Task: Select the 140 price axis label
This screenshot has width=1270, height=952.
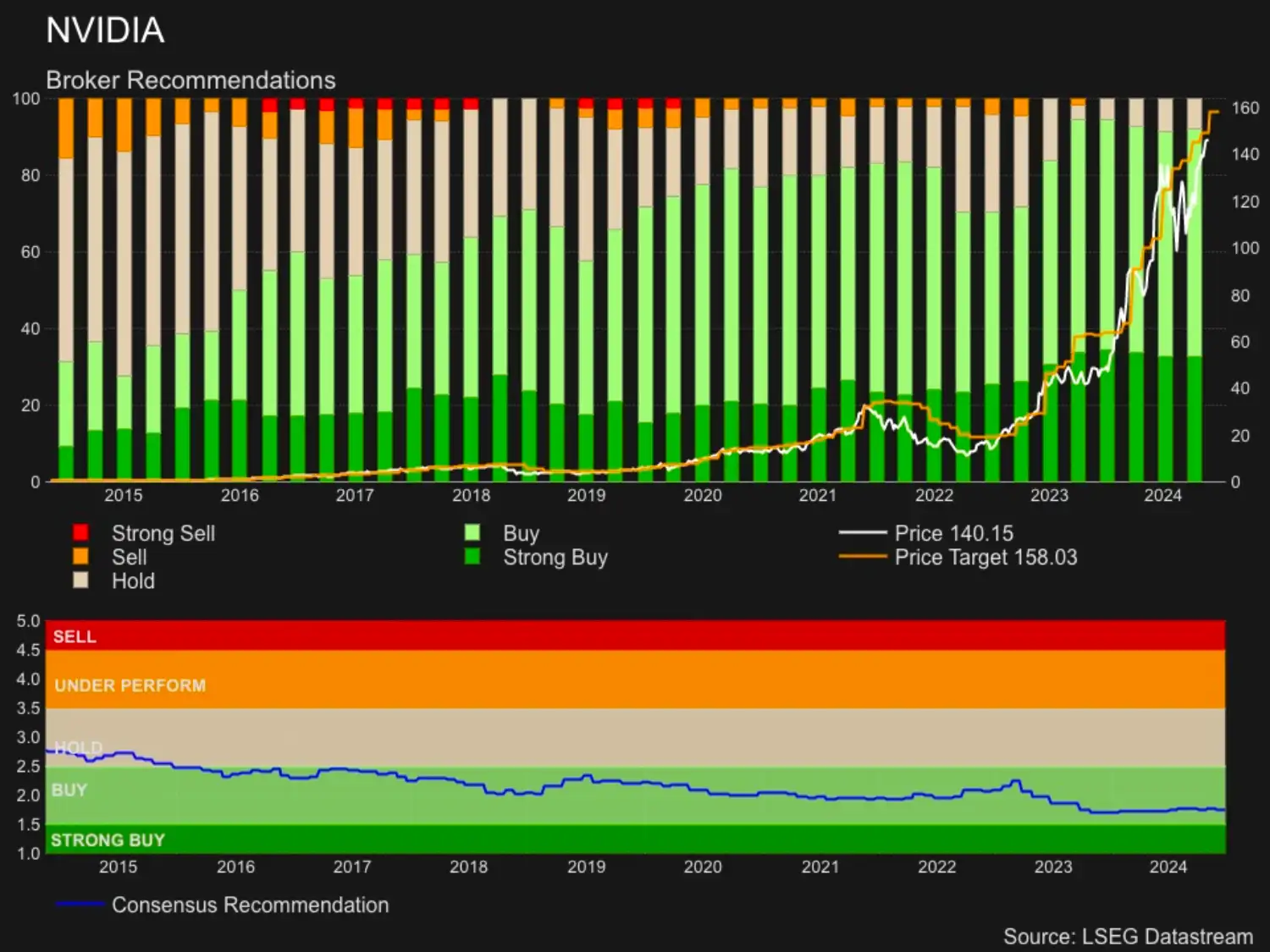Action: 1245,154
